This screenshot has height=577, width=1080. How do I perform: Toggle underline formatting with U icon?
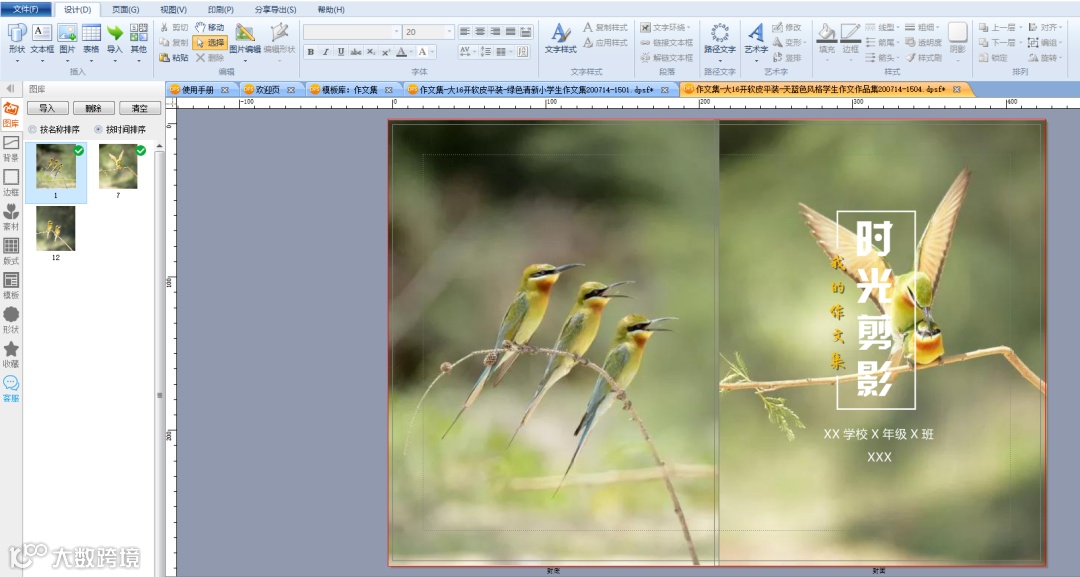point(340,52)
